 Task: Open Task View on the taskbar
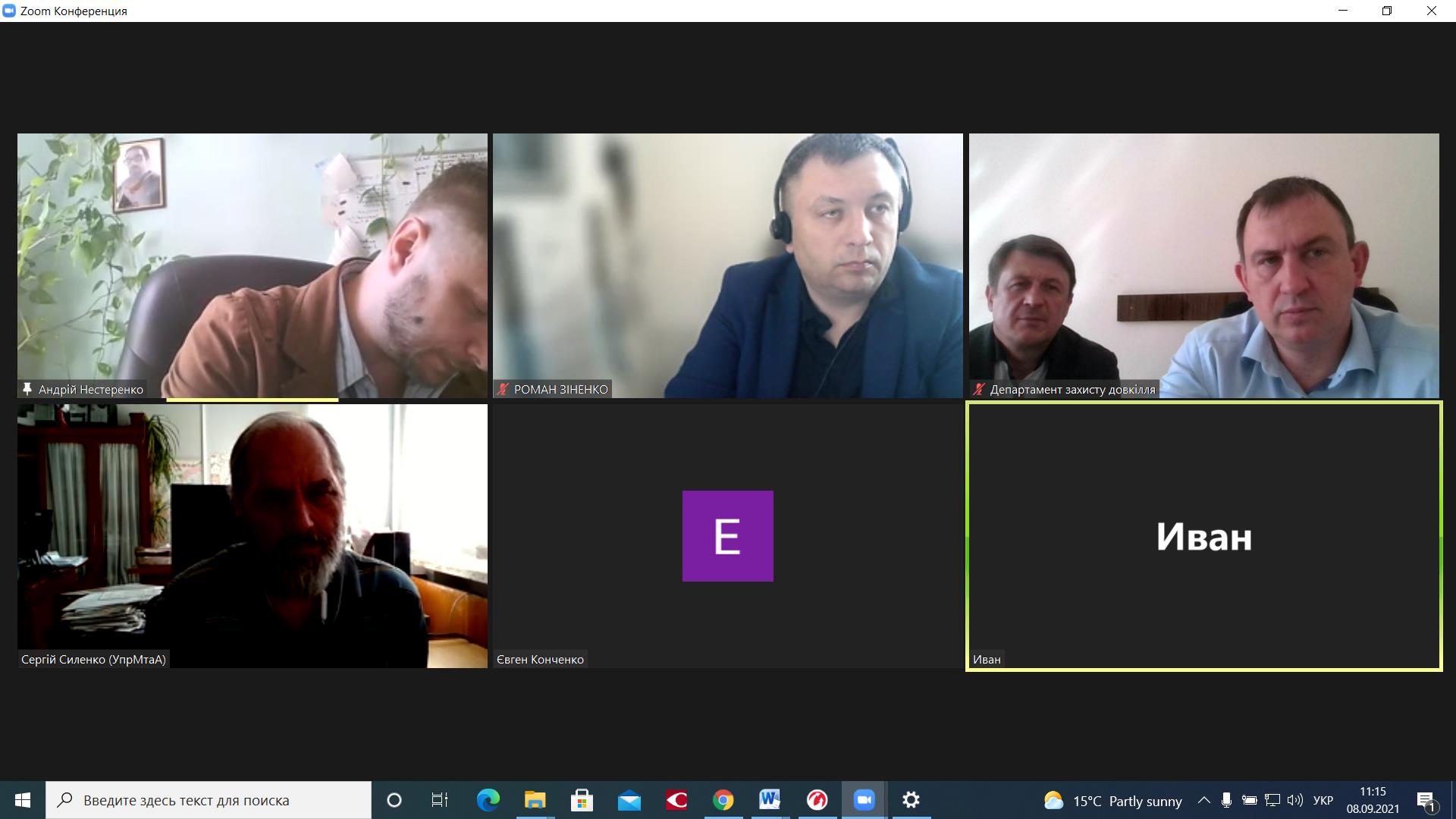pos(440,800)
